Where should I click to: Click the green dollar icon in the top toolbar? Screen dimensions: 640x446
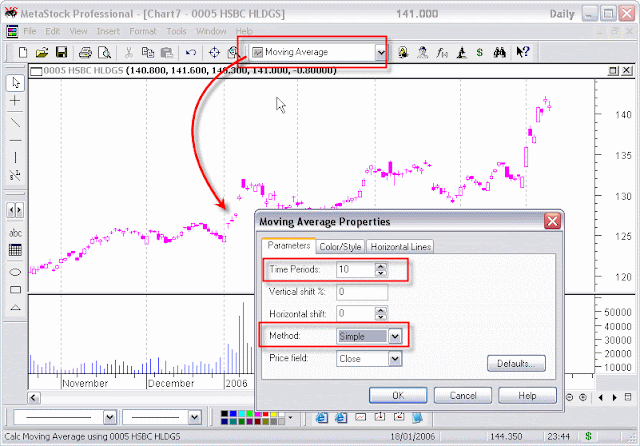(x=480, y=52)
